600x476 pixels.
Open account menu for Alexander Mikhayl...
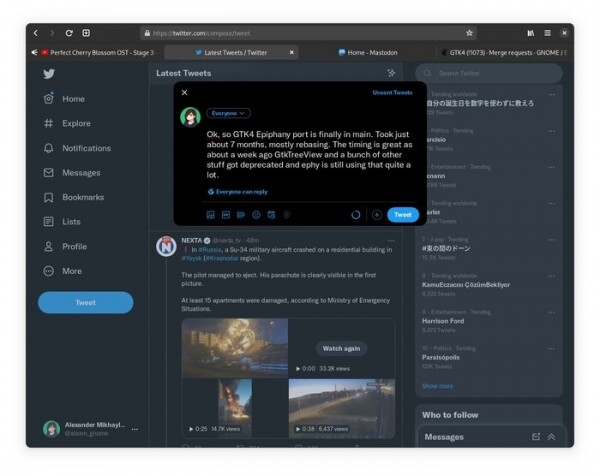coord(135,429)
